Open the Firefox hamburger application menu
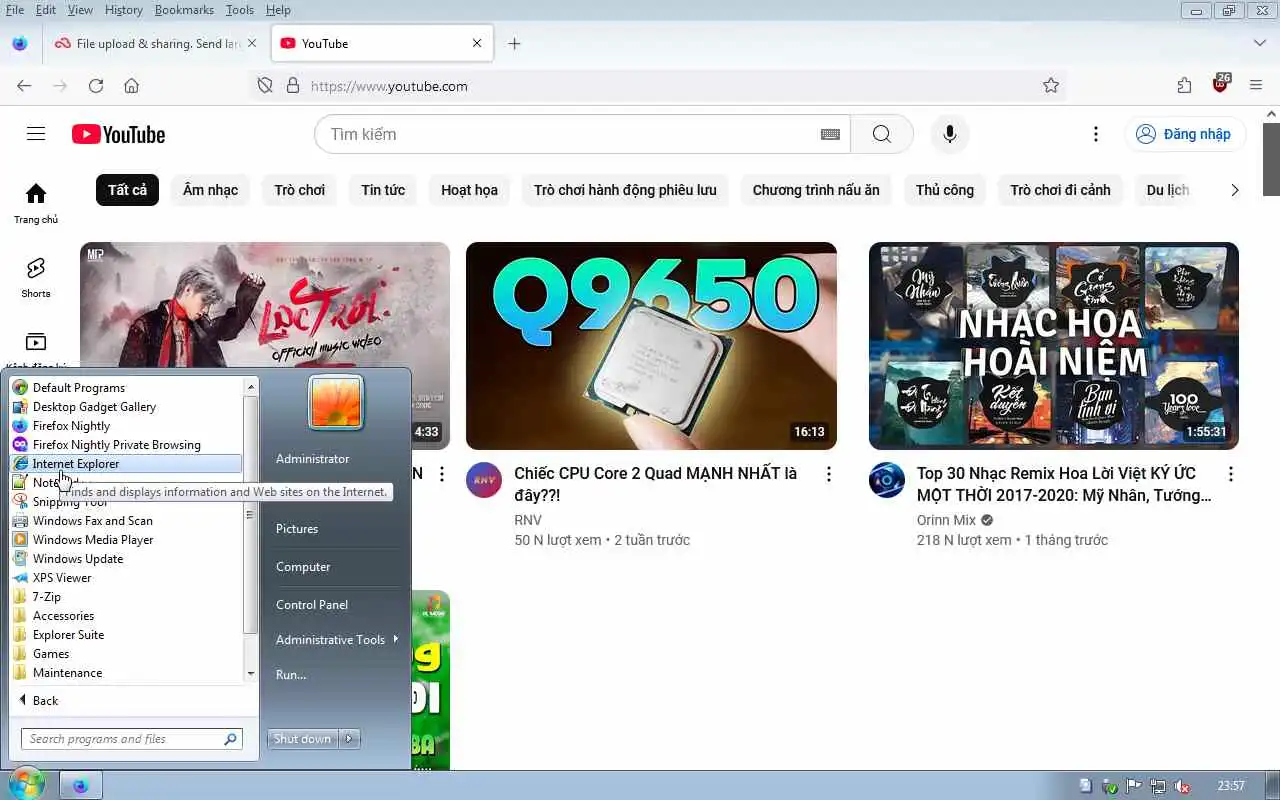The width and height of the screenshot is (1280, 800). (1256, 86)
